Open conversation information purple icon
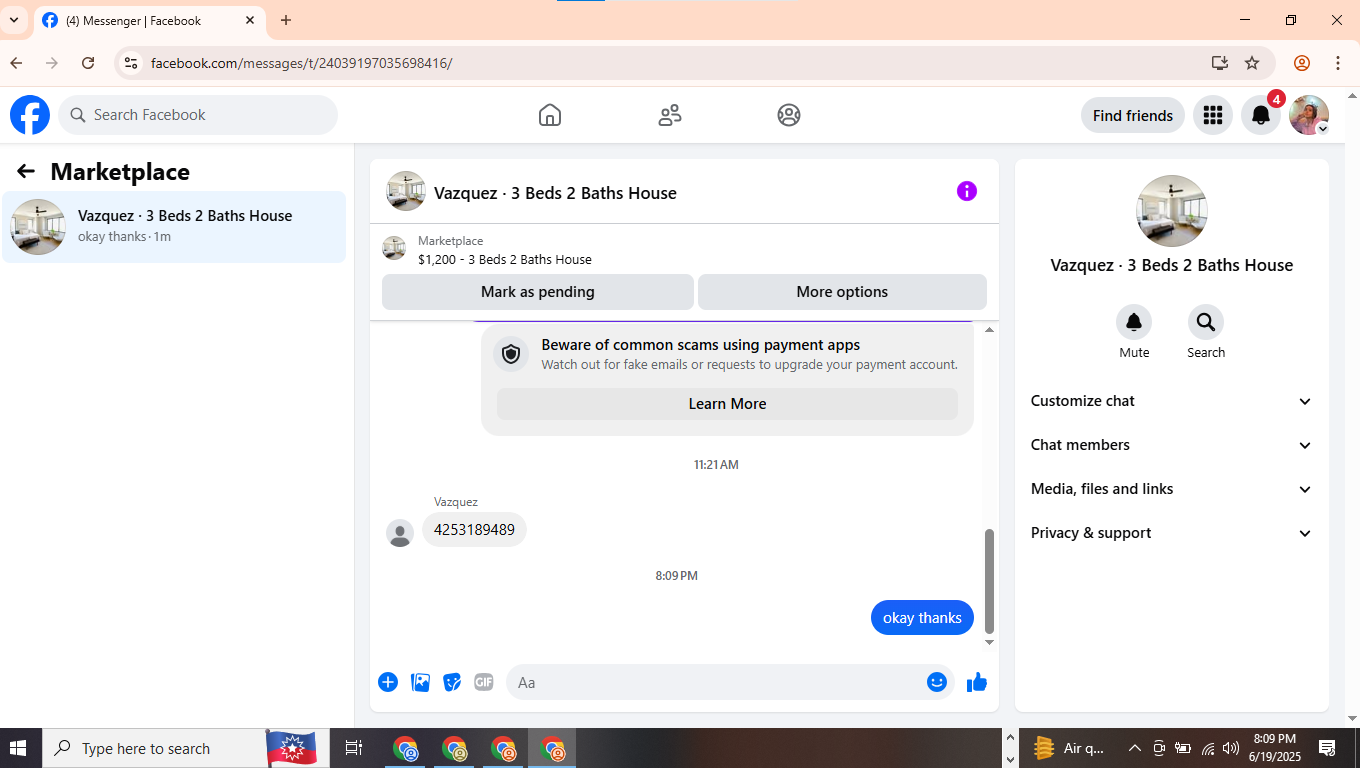Image resolution: width=1360 pixels, height=768 pixels. pos(967,191)
